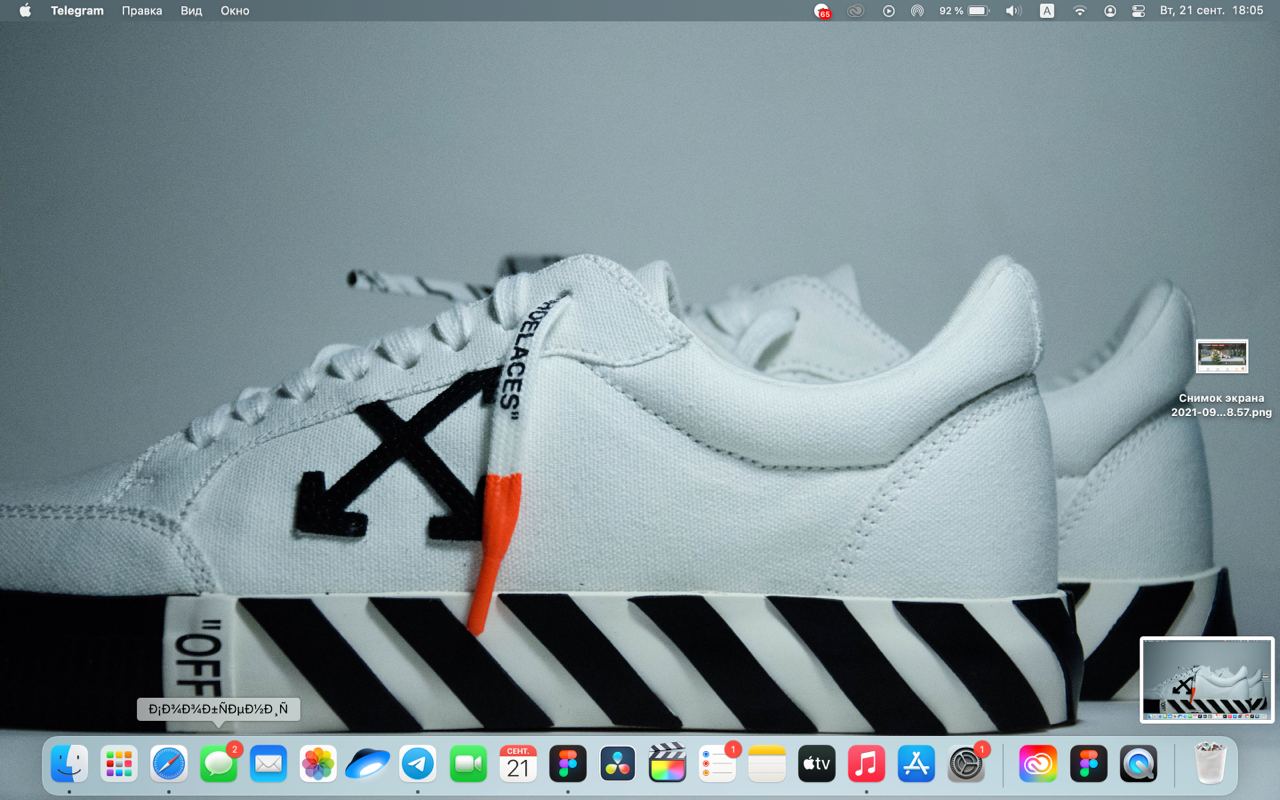Open the user switching menu icon
This screenshot has width=1280, height=800.
(1110, 11)
